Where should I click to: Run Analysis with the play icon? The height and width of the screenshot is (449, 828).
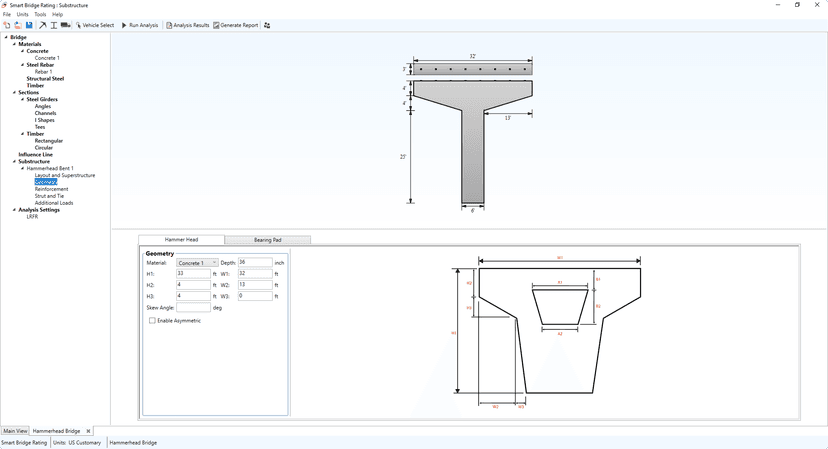(x=124, y=25)
